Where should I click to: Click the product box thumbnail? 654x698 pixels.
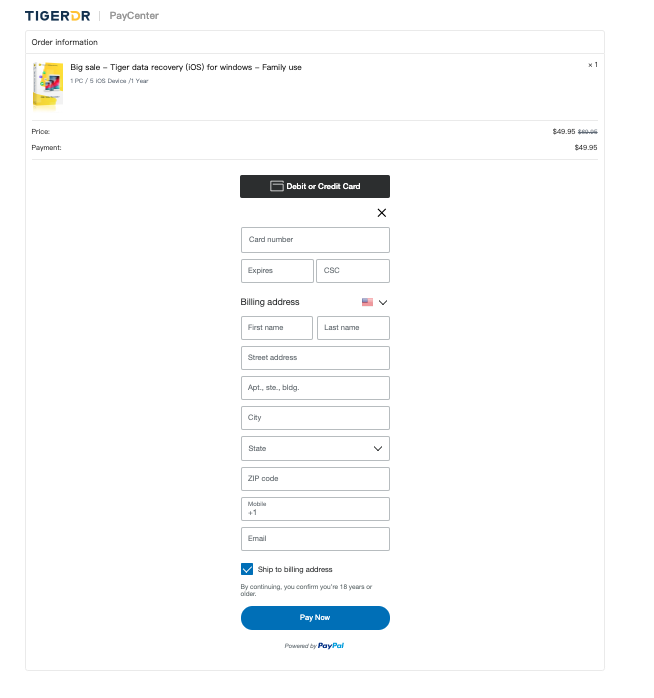point(47,85)
